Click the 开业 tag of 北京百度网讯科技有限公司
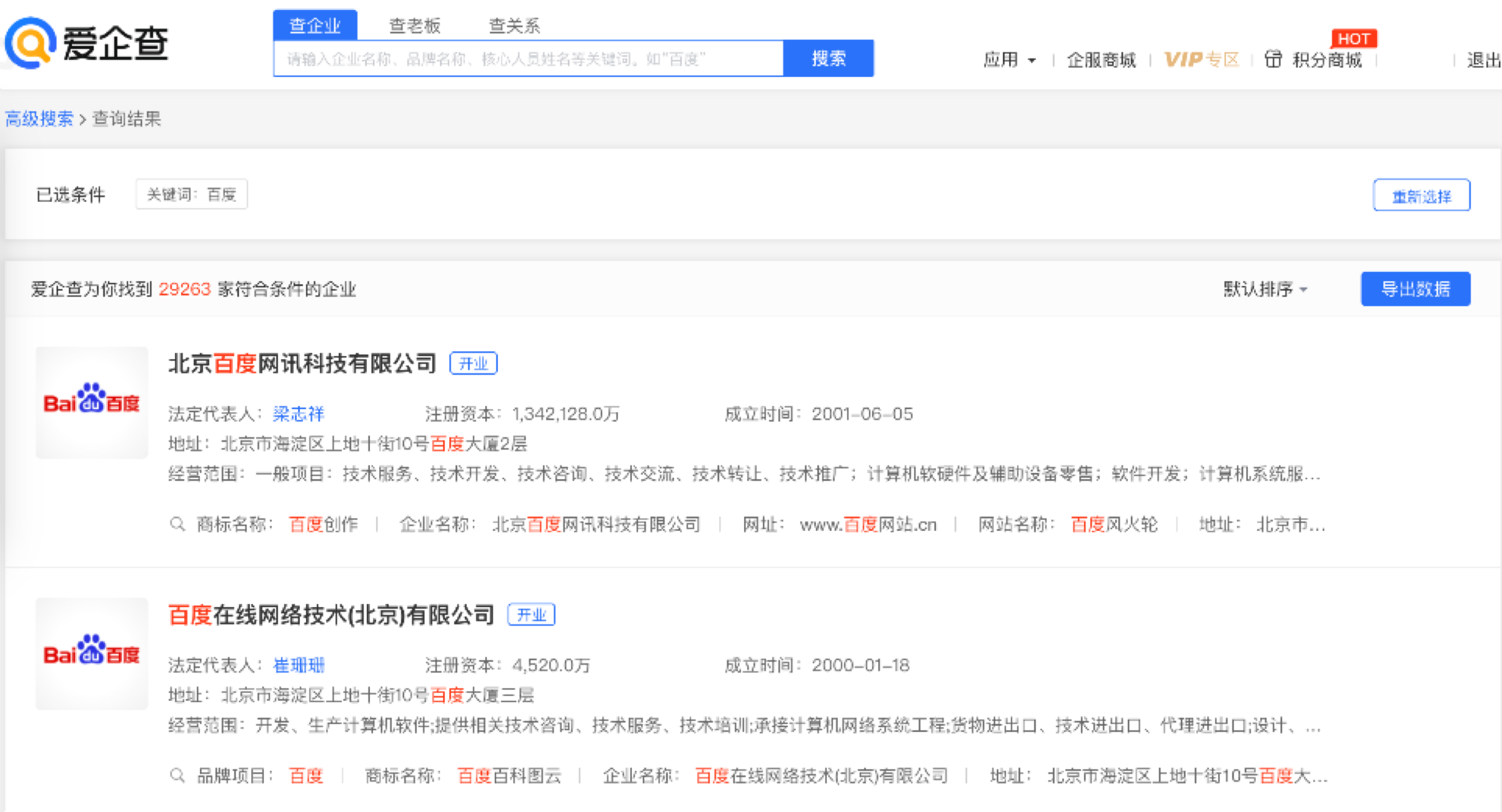 (x=473, y=363)
